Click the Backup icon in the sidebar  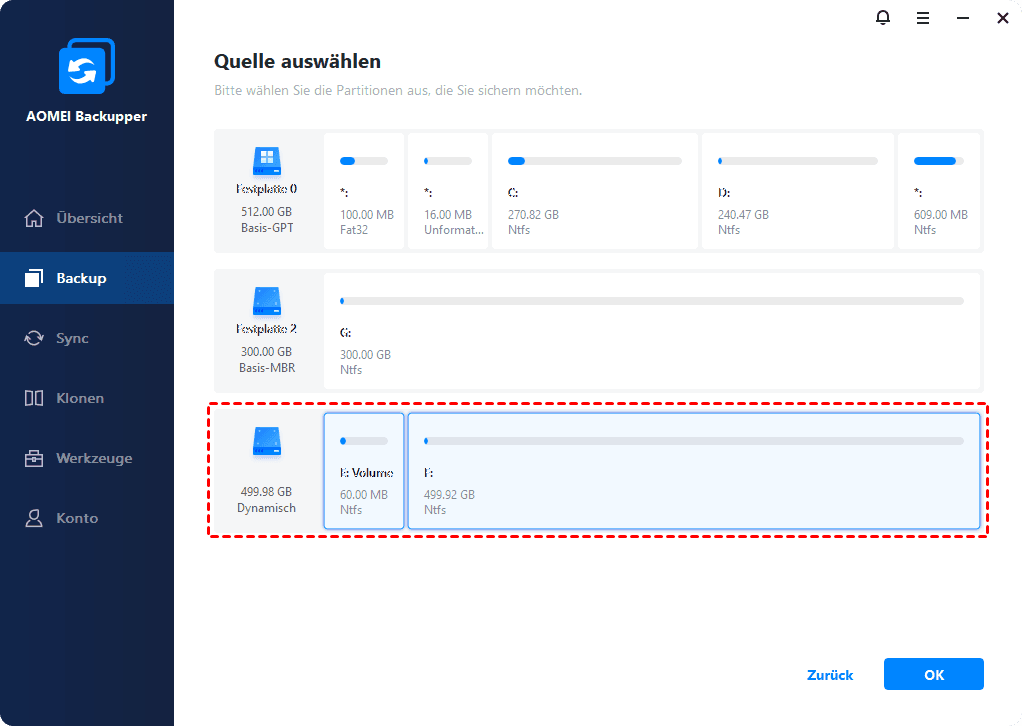point(34,278)
